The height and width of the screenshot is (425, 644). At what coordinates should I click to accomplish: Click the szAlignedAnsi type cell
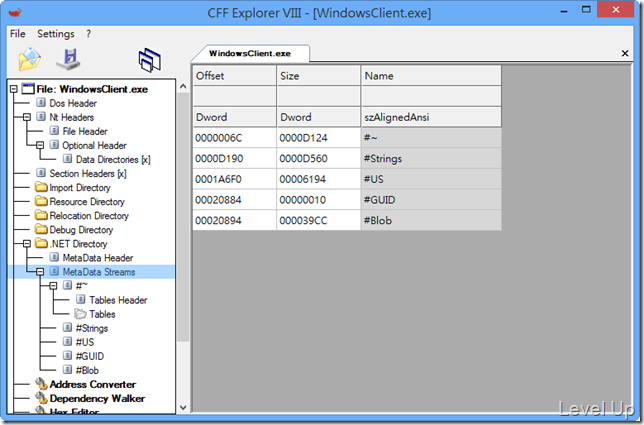[431, 117]
